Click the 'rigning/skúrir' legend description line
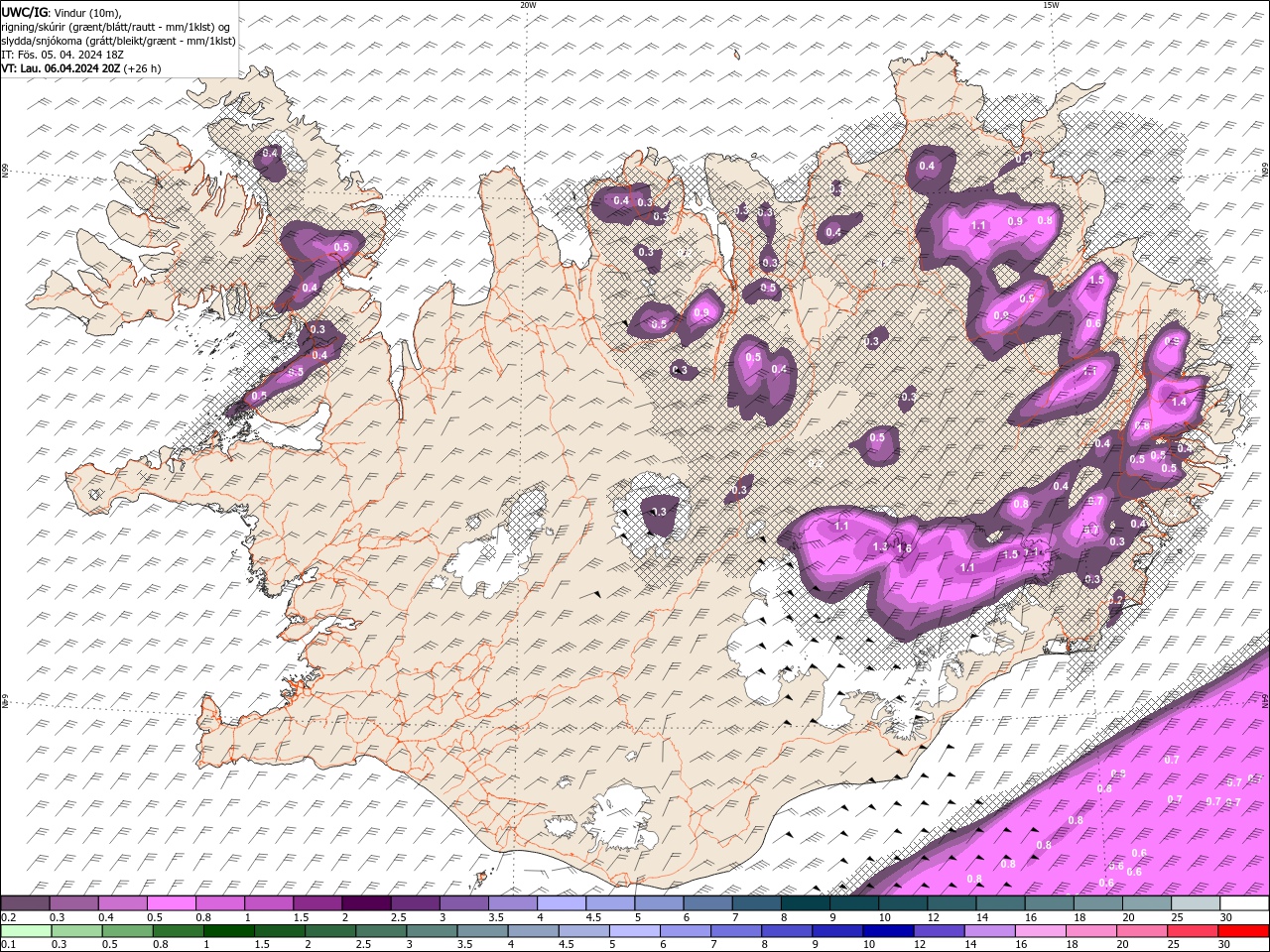 [117, 27]
